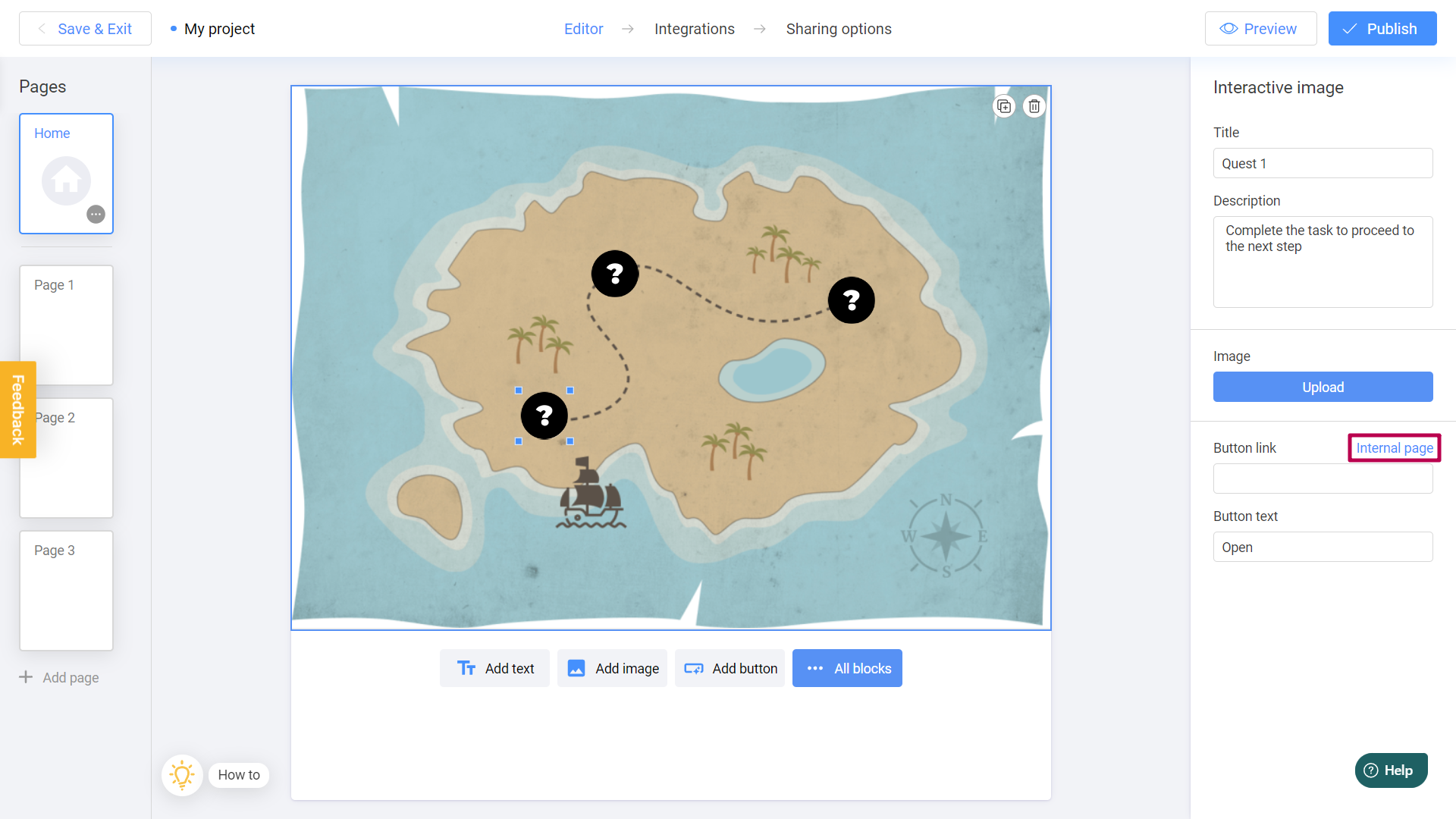Select the Internal page button link toggle
This screenshot has height=819, width=1456.
1394,447
